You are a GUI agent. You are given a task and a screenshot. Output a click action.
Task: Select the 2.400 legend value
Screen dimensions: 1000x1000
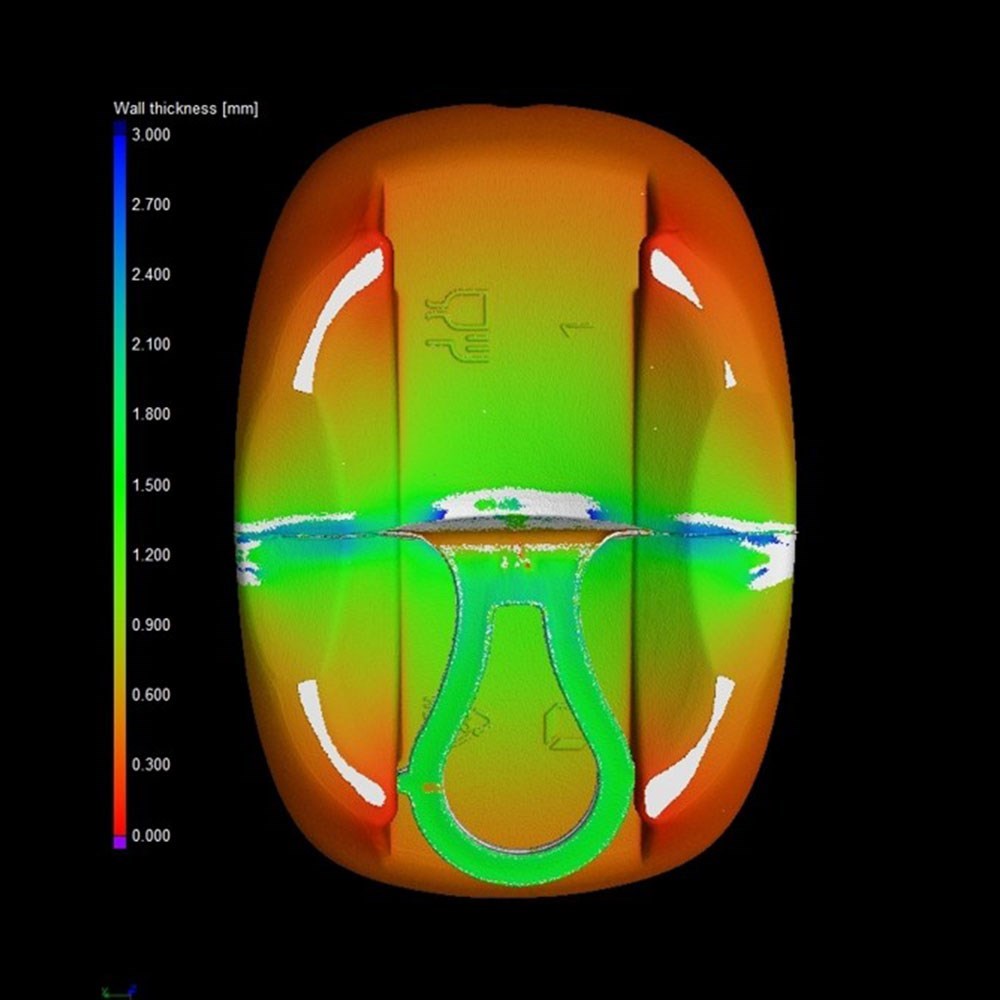(151, 275)
